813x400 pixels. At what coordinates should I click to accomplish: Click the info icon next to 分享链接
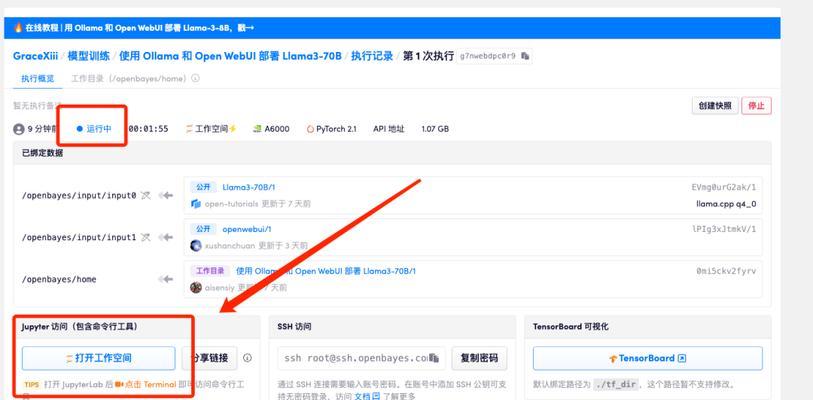[x=247, y=358]
